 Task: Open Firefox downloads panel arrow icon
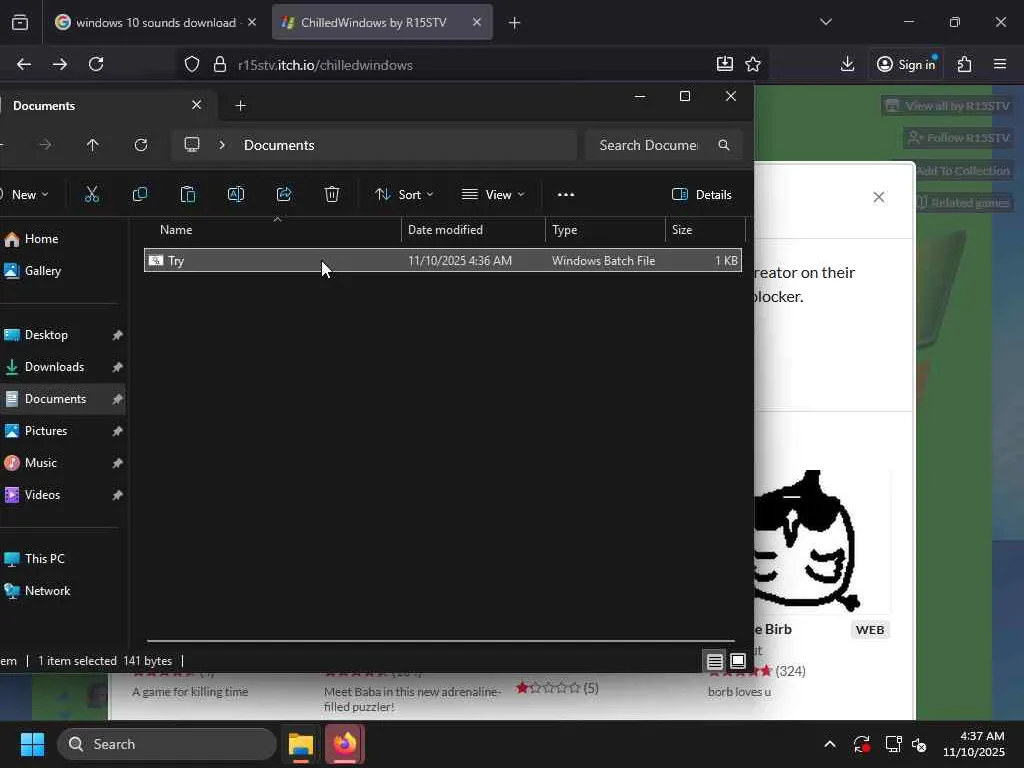coord(847,64)
